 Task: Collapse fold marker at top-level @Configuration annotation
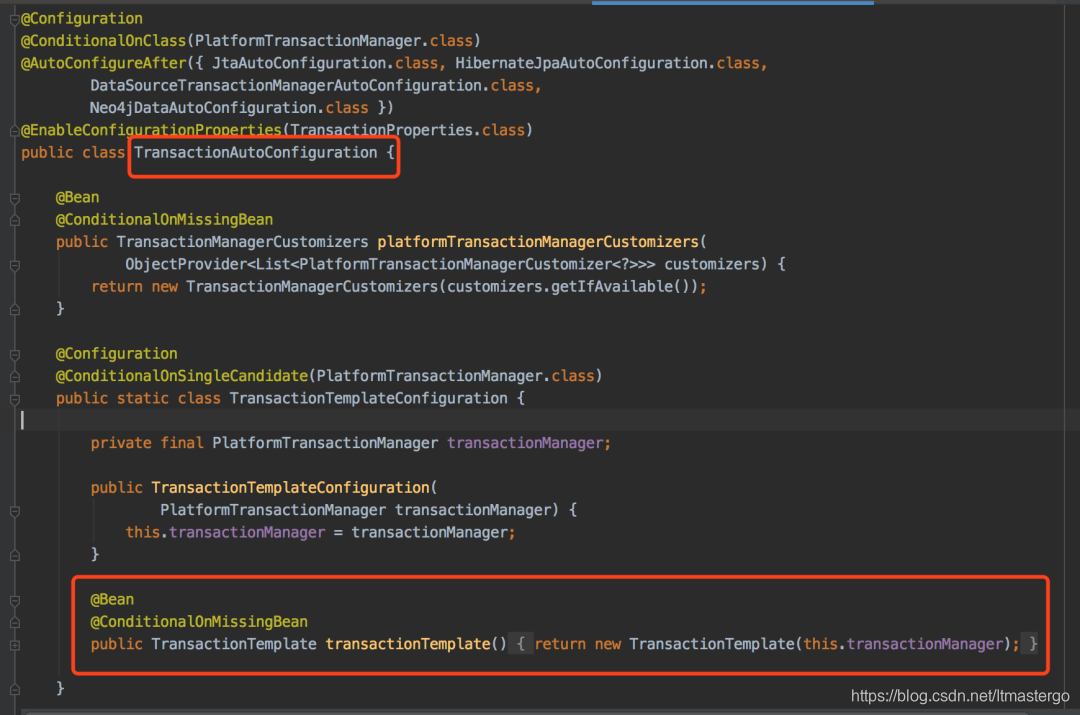click(x=14, y=20)
